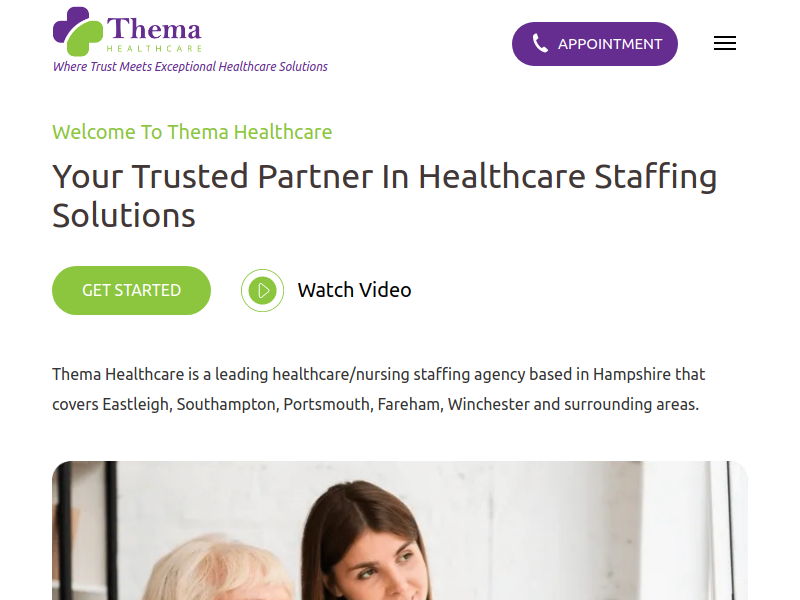Click the word Hampshire in description
Viewport: 800px width, 600px height.
632,374
